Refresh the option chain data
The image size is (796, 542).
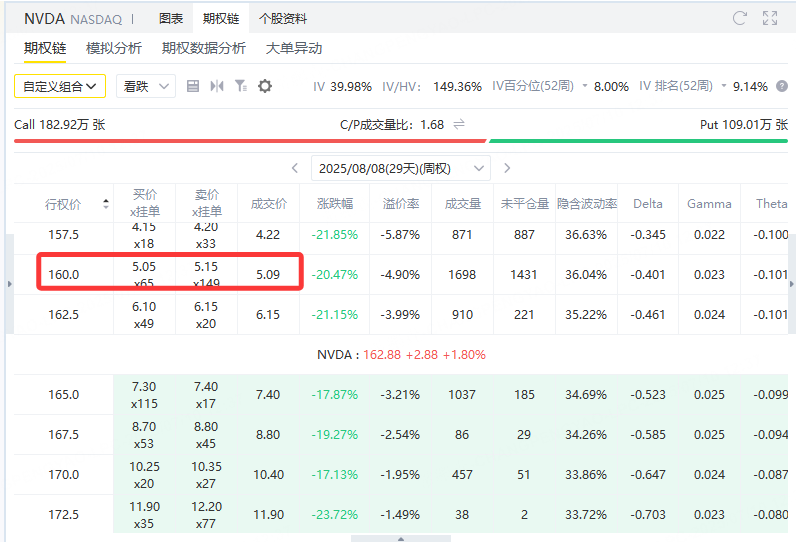(740, 18)
